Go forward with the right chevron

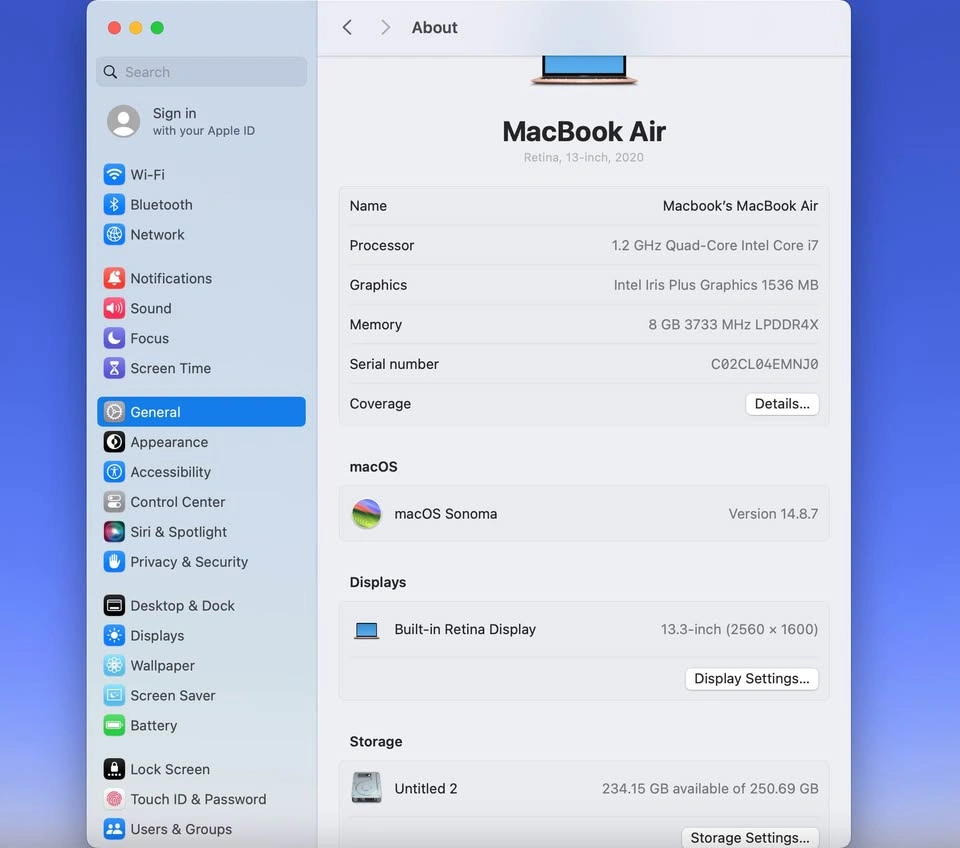(x=385, y=28)
